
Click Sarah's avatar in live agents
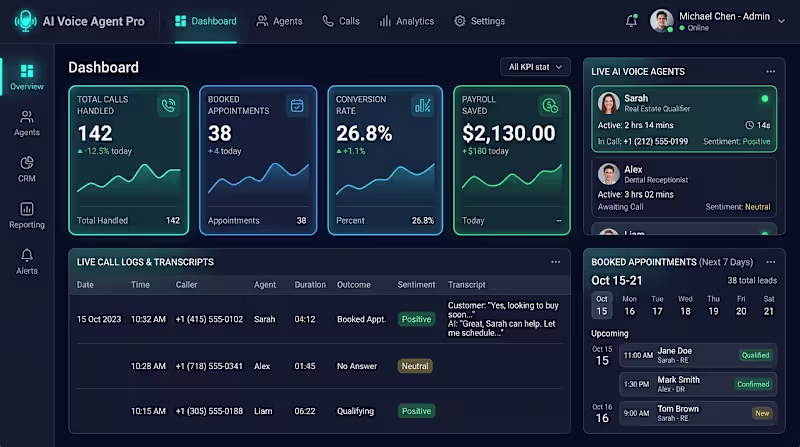tap(608, 103)
